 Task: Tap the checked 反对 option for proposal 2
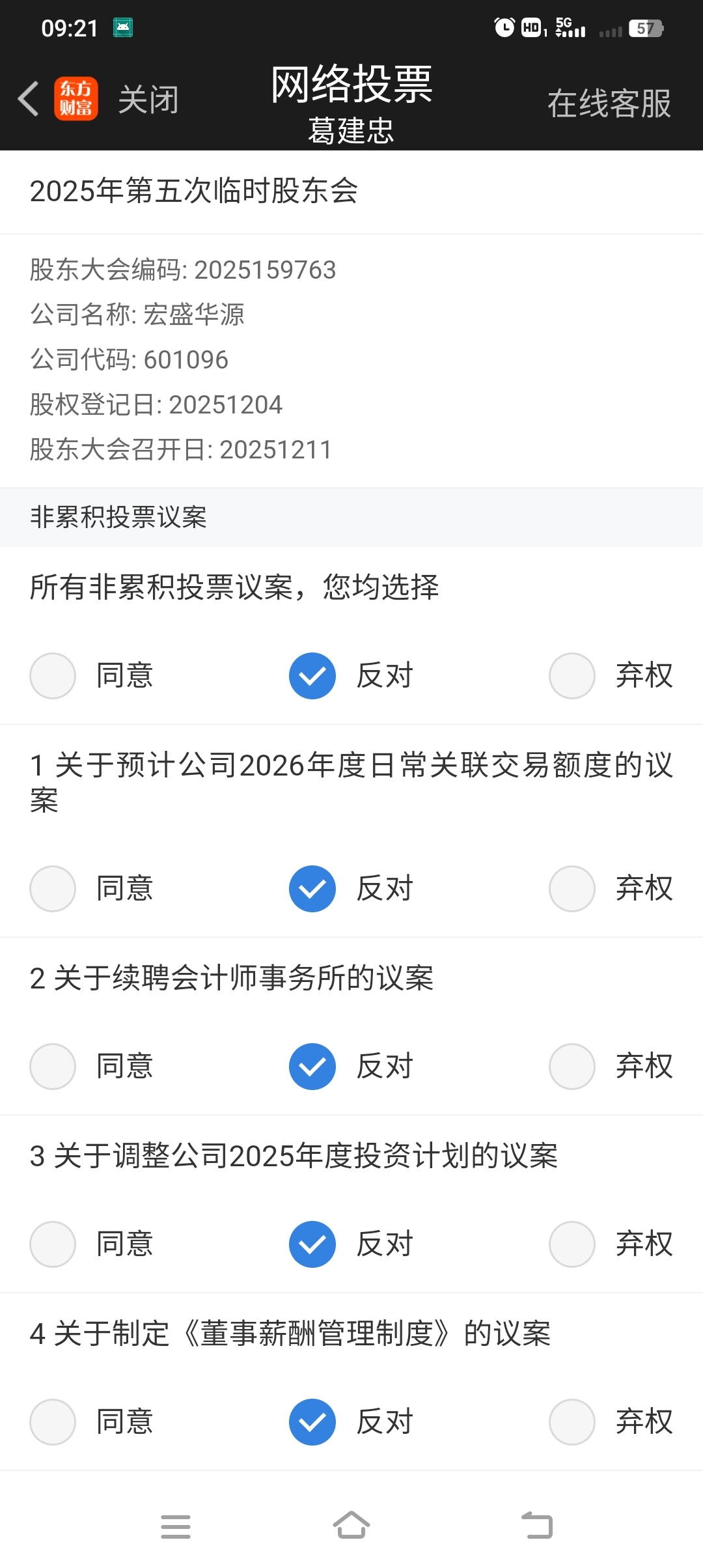312,1067
